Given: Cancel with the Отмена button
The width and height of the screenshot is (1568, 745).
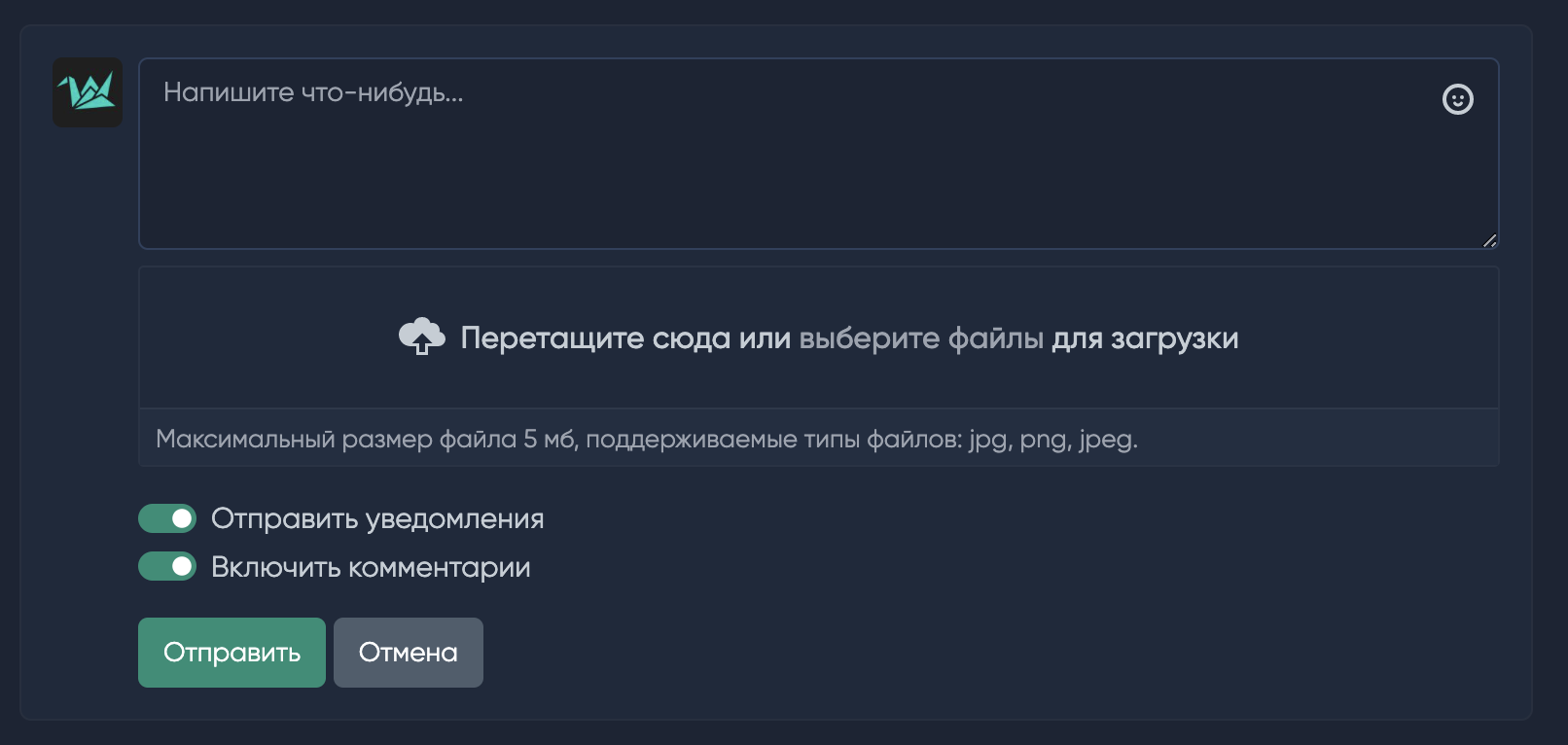Looking at the screenshot, I should (409, 653).
